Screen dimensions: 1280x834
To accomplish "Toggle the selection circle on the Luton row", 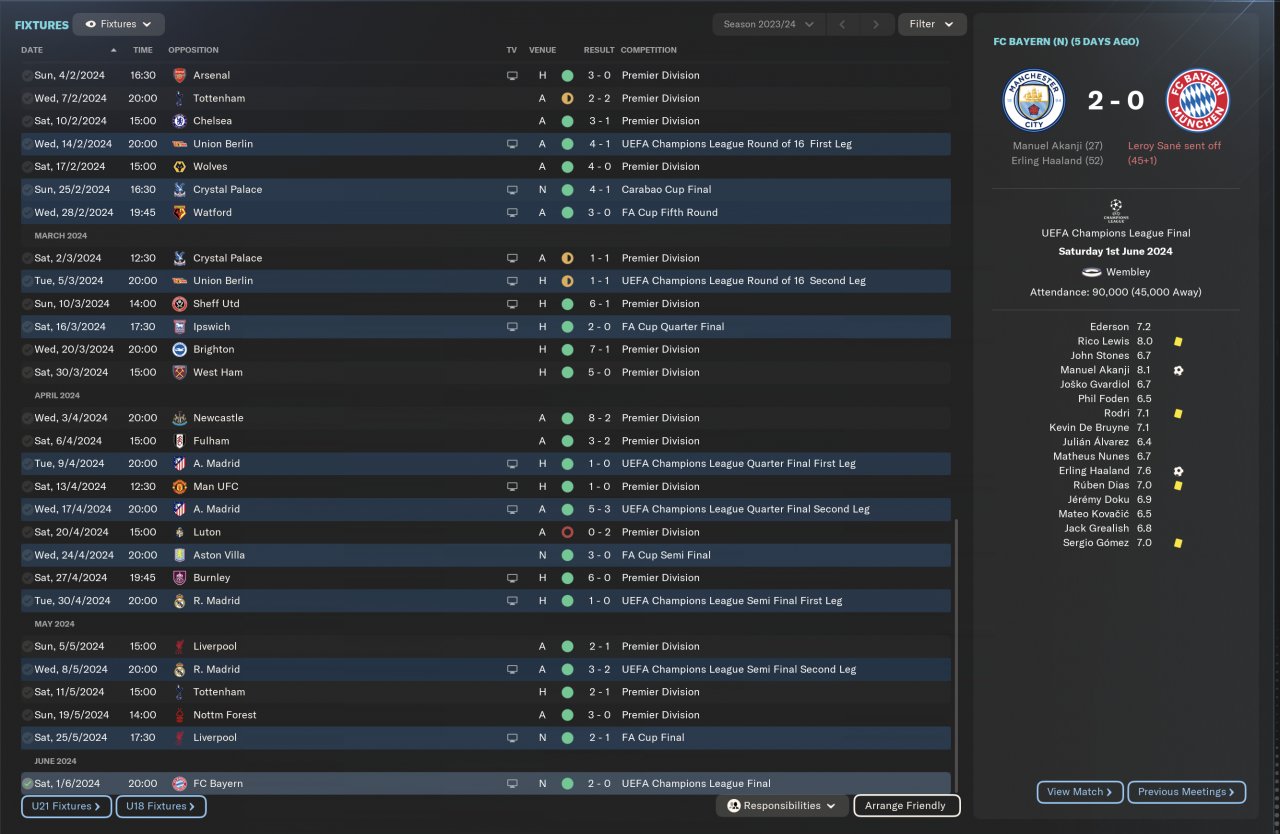I will 27,532.
